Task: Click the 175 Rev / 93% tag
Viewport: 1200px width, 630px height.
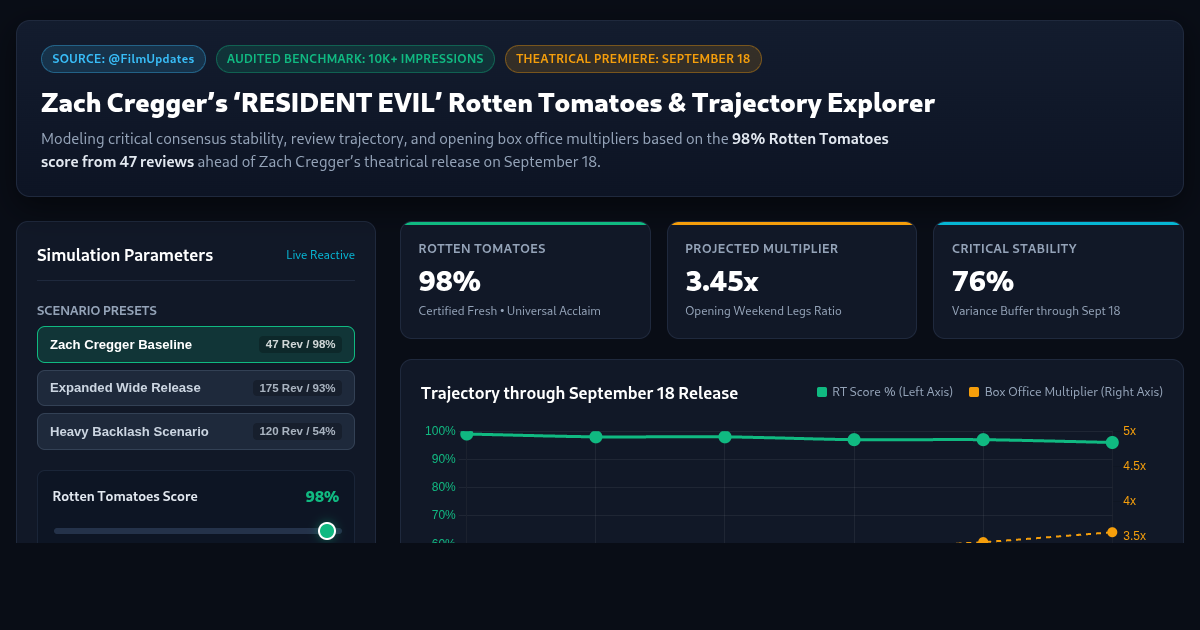Action: point(298,388)
